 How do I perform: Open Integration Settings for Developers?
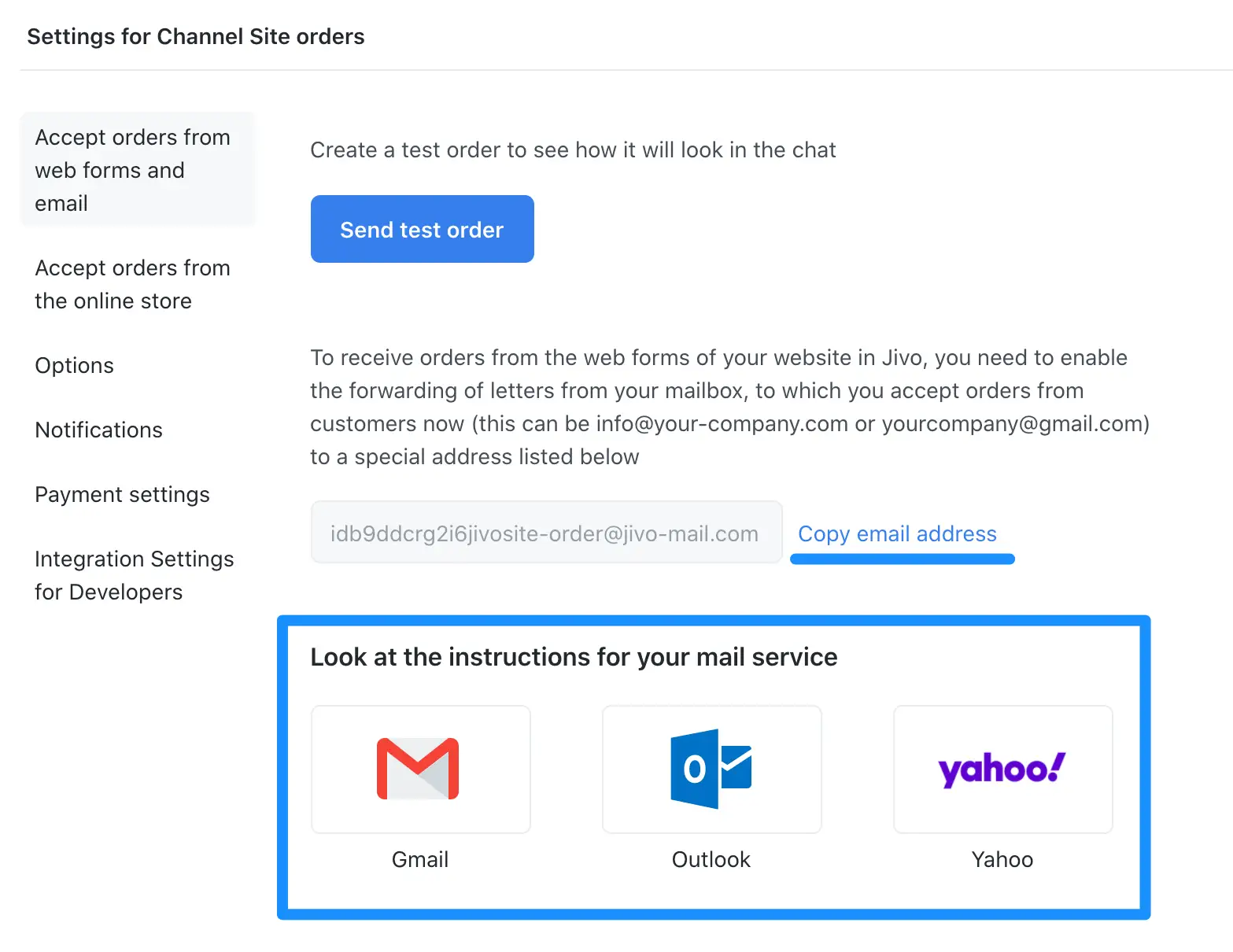[135, 575]
